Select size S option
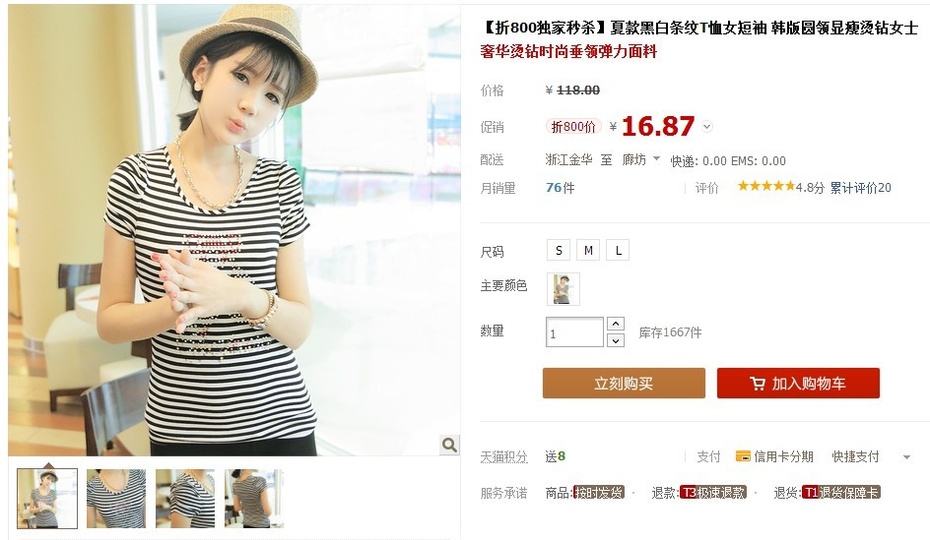Viewport: 930px width, 540px height. click(x=558, y=250)
